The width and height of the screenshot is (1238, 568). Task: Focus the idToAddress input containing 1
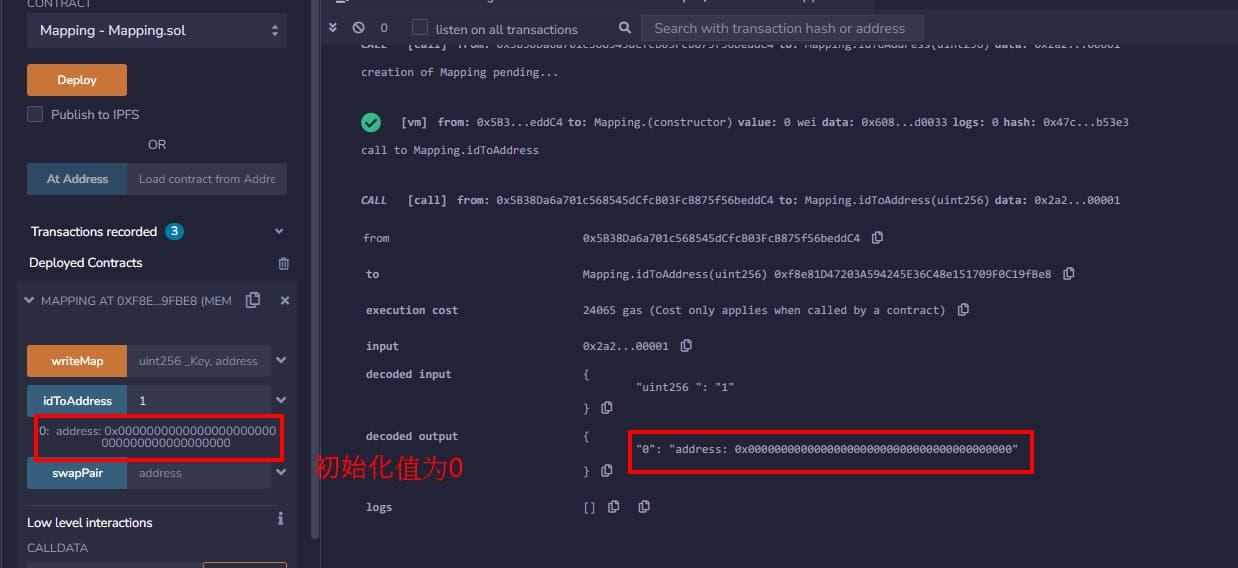pyautogui.click(x=199, y=400)
